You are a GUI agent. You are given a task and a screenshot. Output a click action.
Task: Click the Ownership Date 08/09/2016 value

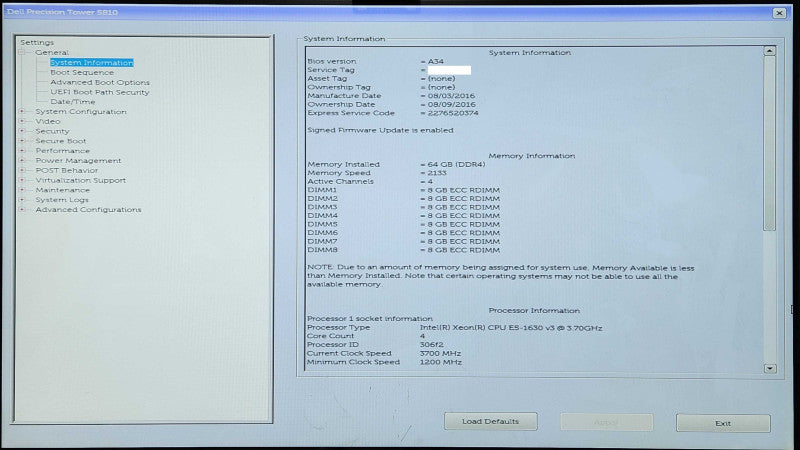[x=451, y=104]
